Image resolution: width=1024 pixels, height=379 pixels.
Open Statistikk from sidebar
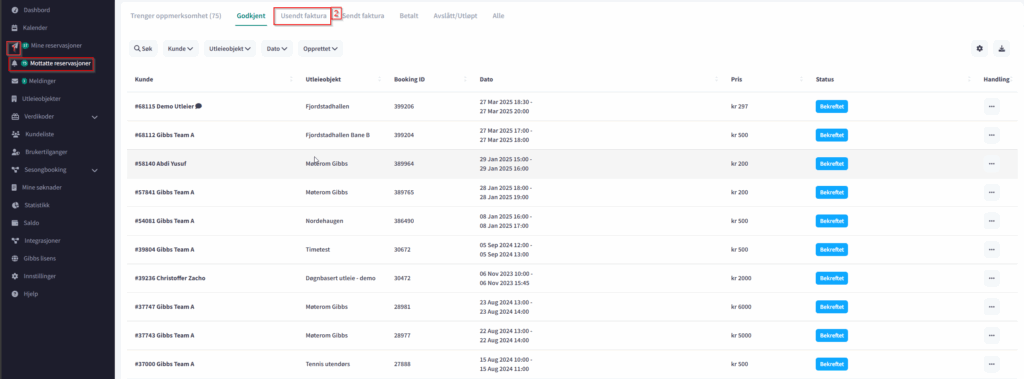tap(36, 205)
